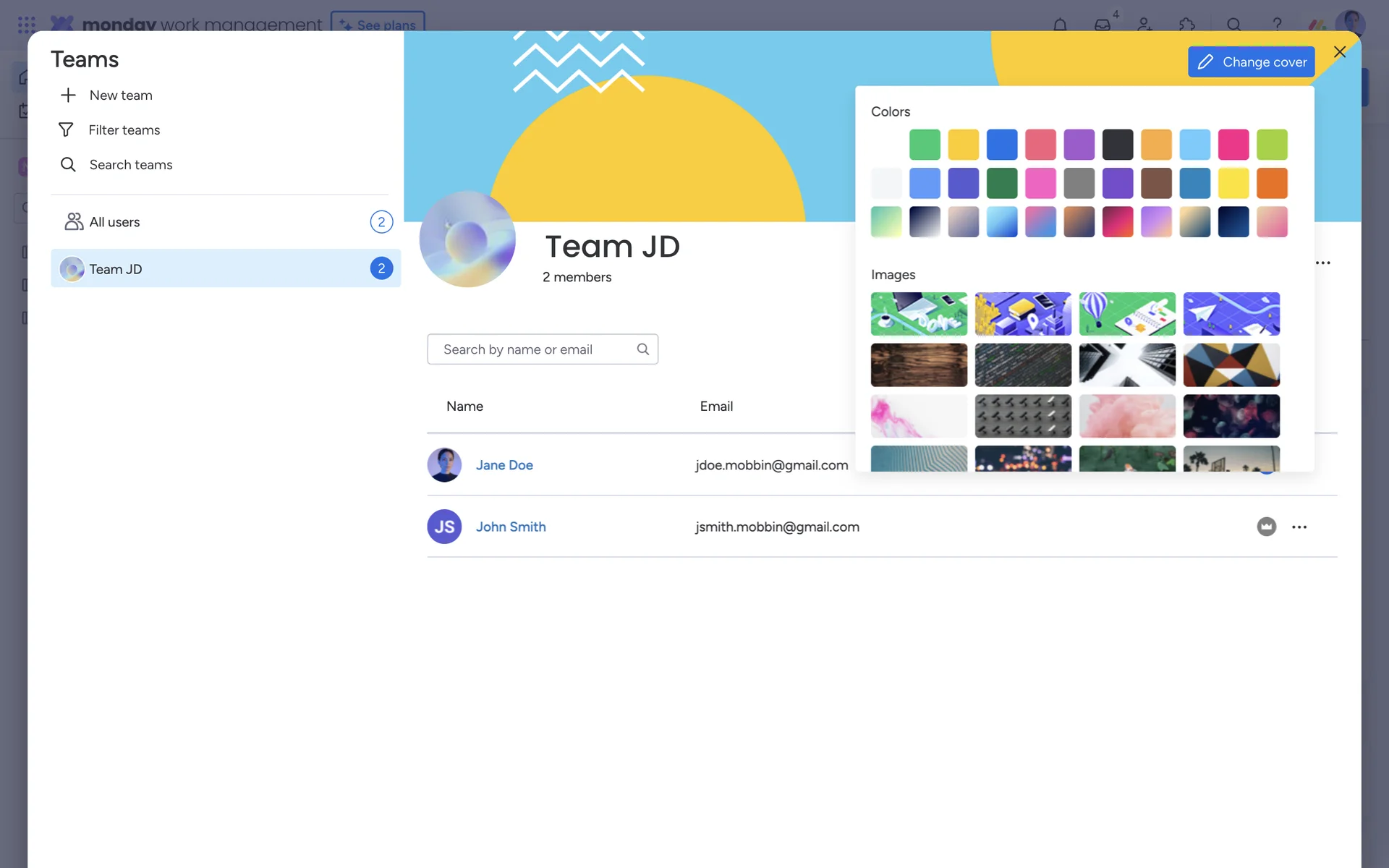Viewport: 1389px width, 868px height.
Task: Pick the solid green color swatch
Action: (925, 145)
